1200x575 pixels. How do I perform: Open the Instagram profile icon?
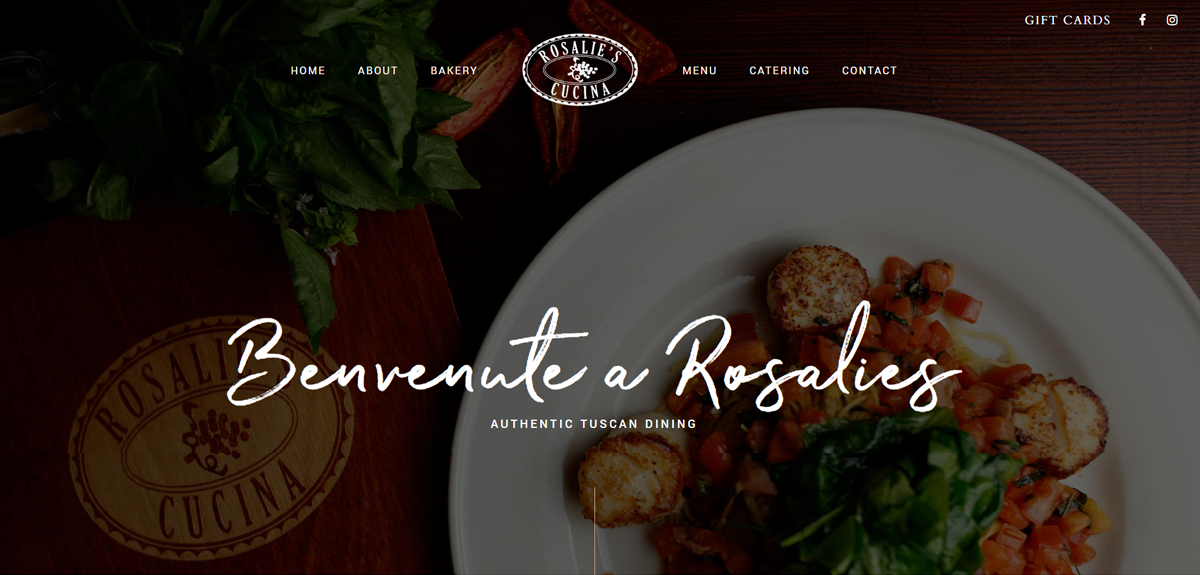pyautogui.click(x=1172, y=20)
